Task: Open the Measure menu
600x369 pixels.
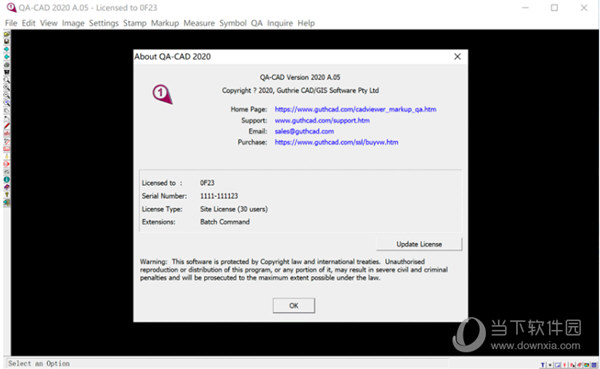Action: [x=199, y=23]
